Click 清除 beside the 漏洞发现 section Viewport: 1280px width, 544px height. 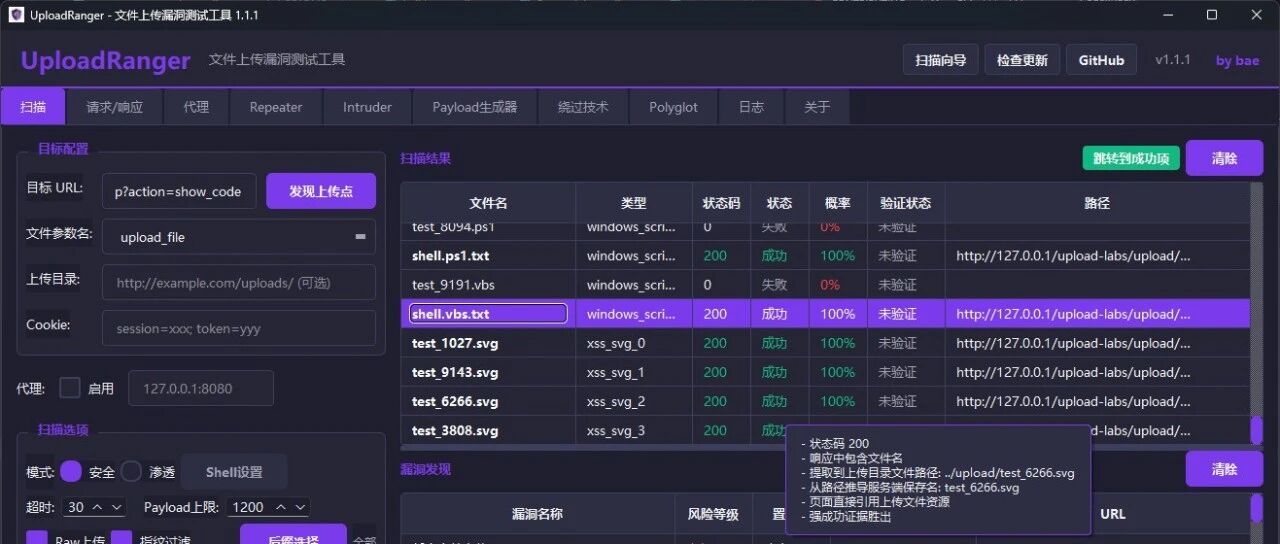(x=1224, y=469)
